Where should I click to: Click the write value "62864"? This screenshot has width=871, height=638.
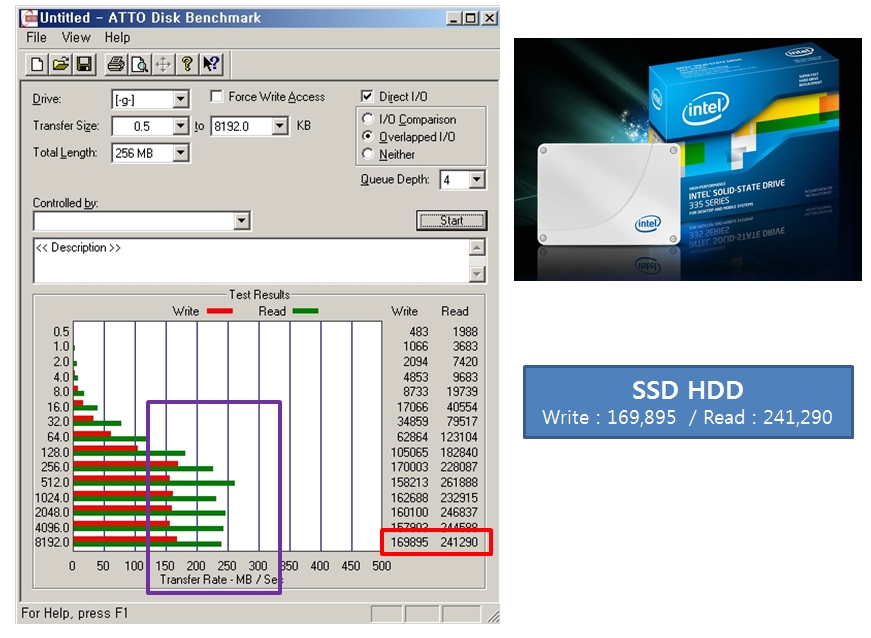point(413,437)
